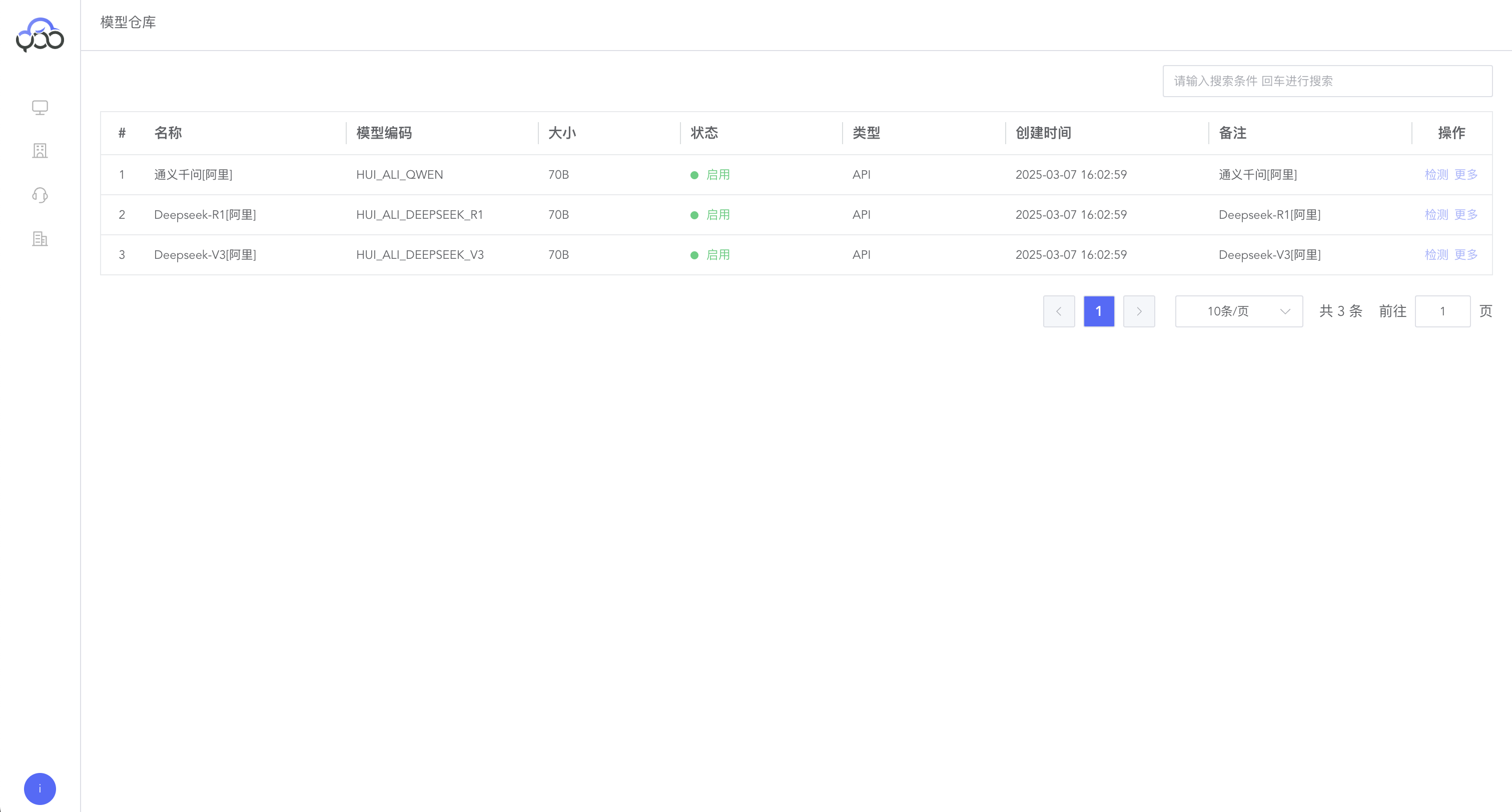Click the 大小 column header
The height and width of the screenshot is (812, 1512).
(562, 133)
